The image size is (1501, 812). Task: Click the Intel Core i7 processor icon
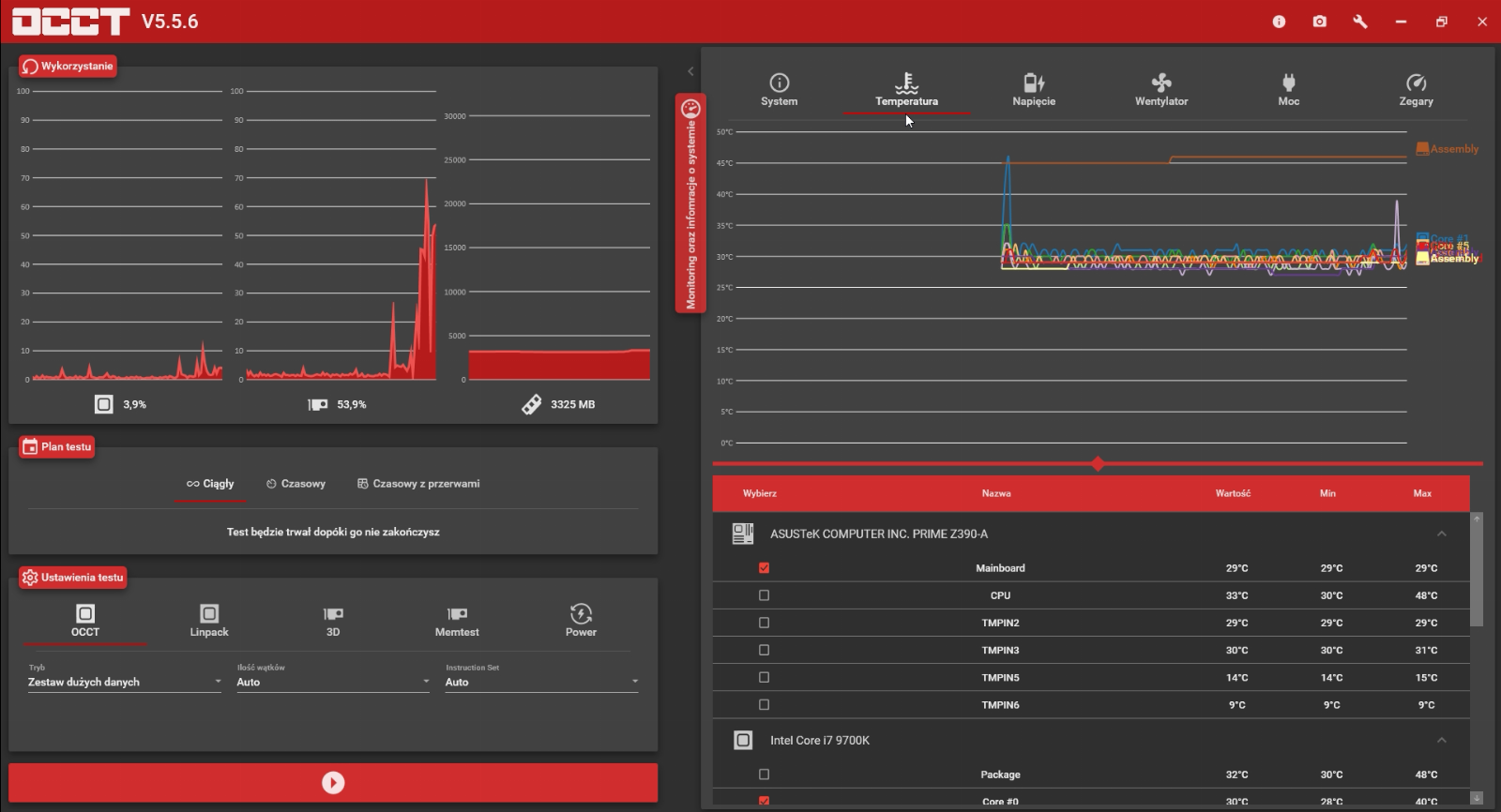coord(743,741)
